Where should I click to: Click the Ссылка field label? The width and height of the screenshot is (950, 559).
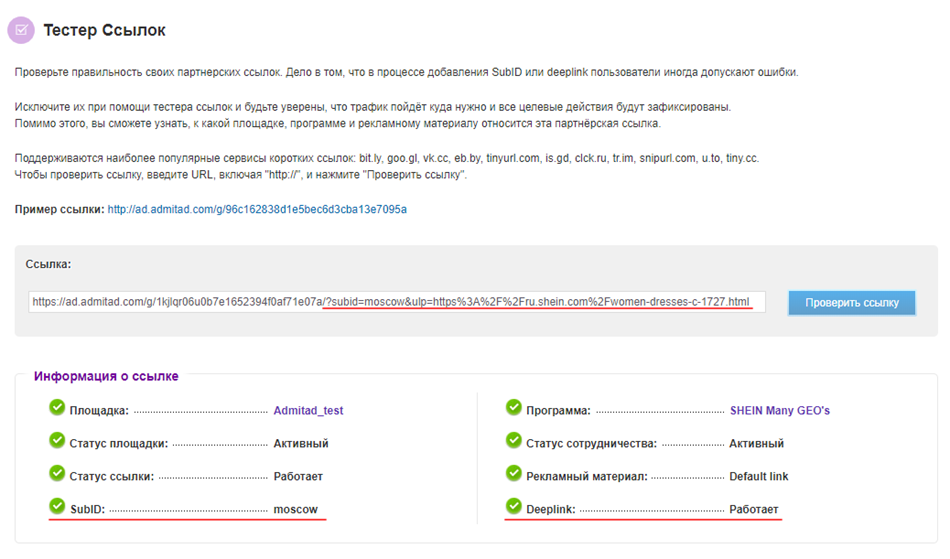(x=49, y=265)
